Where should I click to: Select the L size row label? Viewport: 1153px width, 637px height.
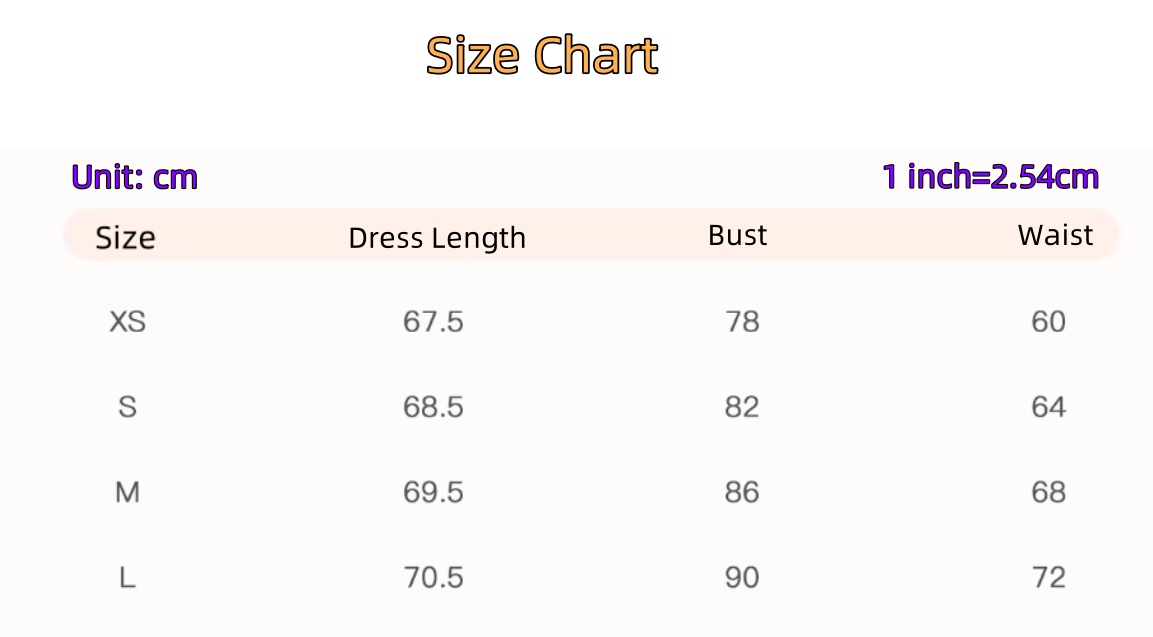[127, 577]
